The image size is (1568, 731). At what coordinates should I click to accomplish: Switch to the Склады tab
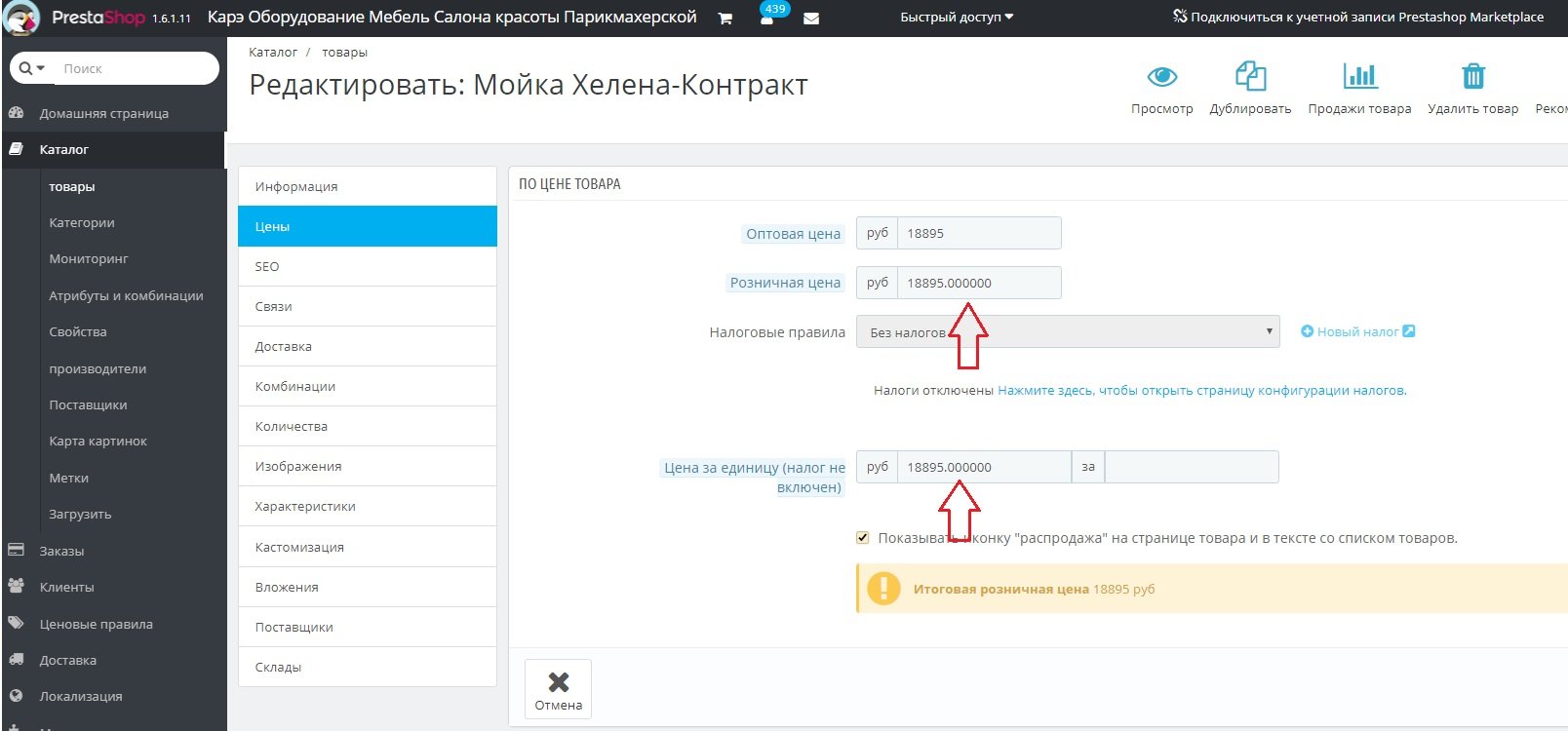click(x=368, y=667)
